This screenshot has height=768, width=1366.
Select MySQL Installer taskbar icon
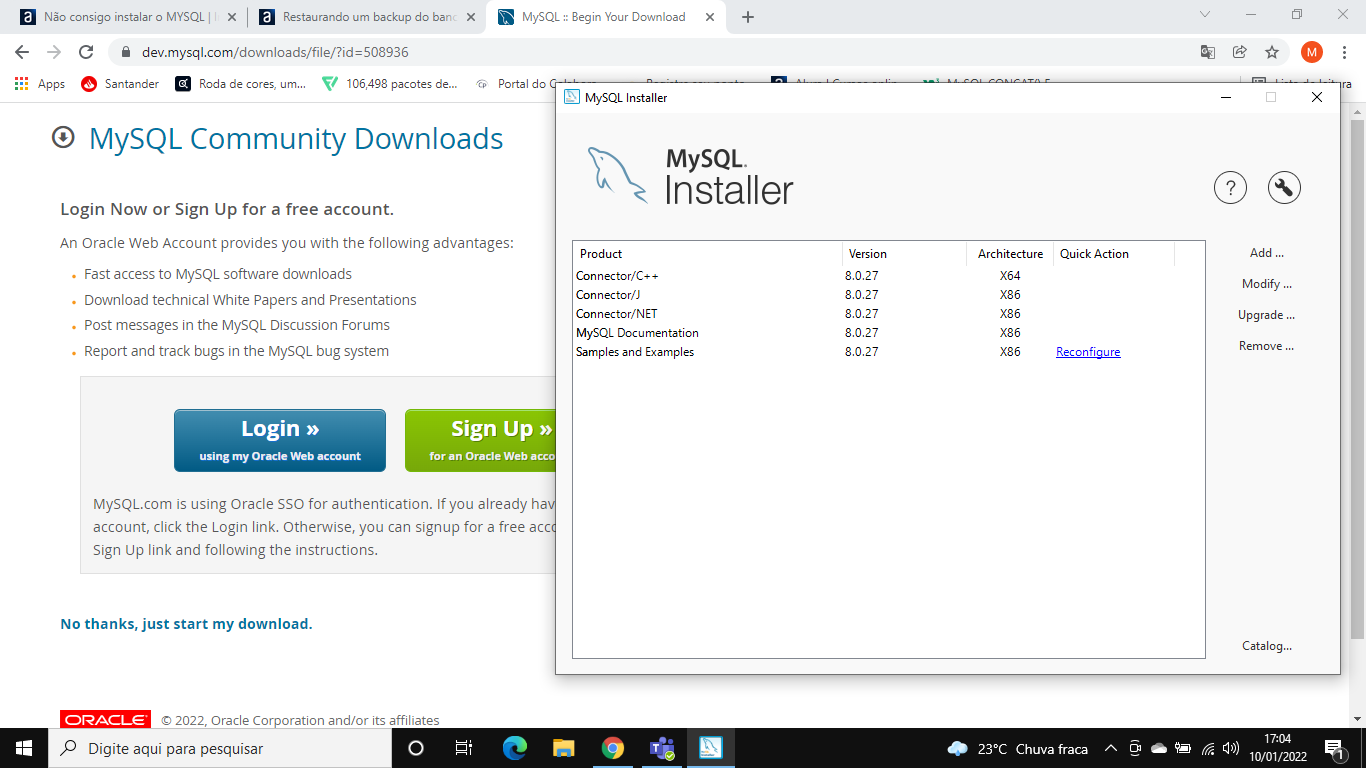coord(711,748)
